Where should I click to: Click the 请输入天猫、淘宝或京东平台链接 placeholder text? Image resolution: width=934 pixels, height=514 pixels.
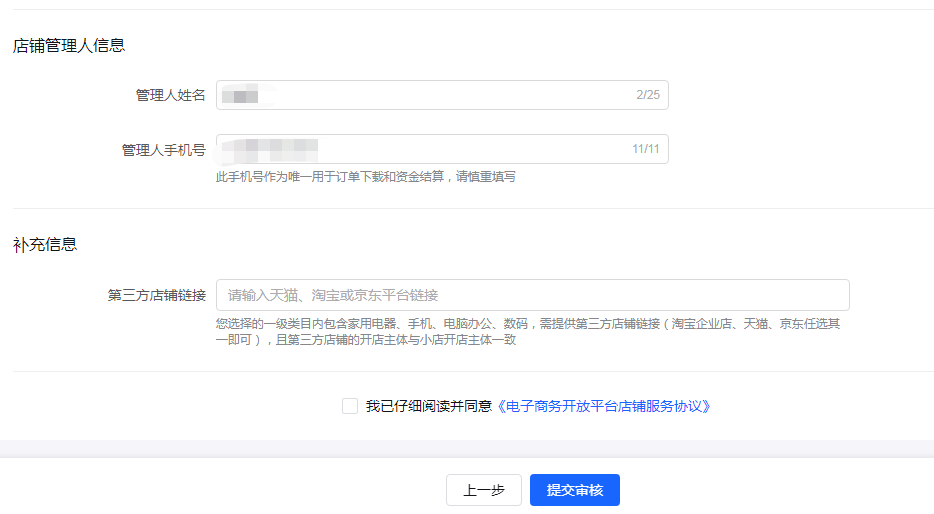[333, 295]
